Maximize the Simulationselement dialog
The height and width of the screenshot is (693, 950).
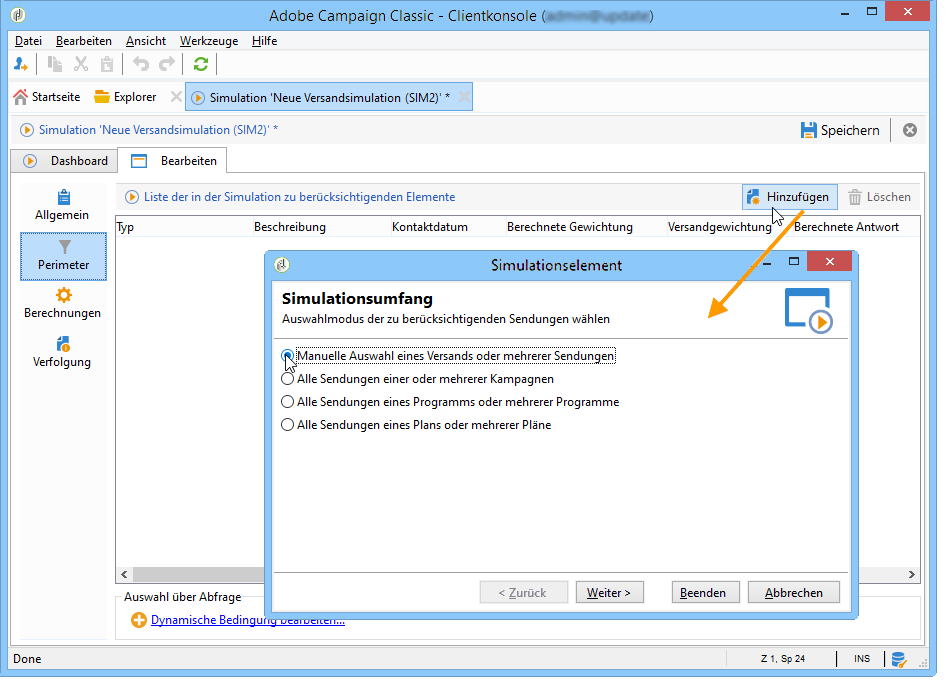[x=794, y=262]
